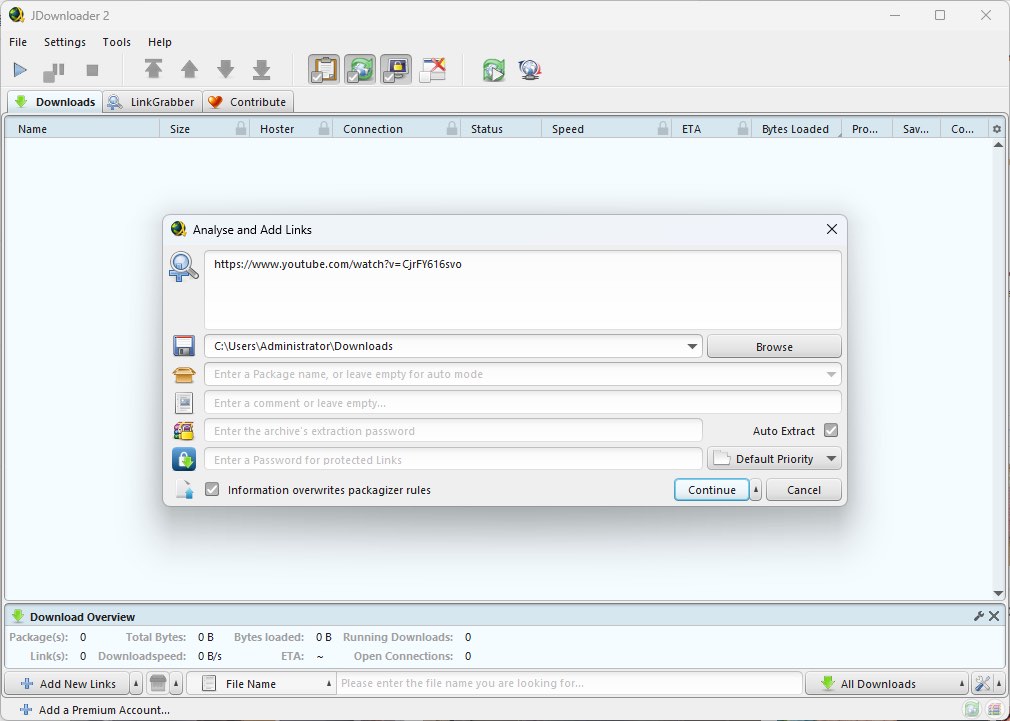Viewport: 1010px width, 721px height.
Task: Uncheck the Auto Extract checkbox
Action: 830,431
